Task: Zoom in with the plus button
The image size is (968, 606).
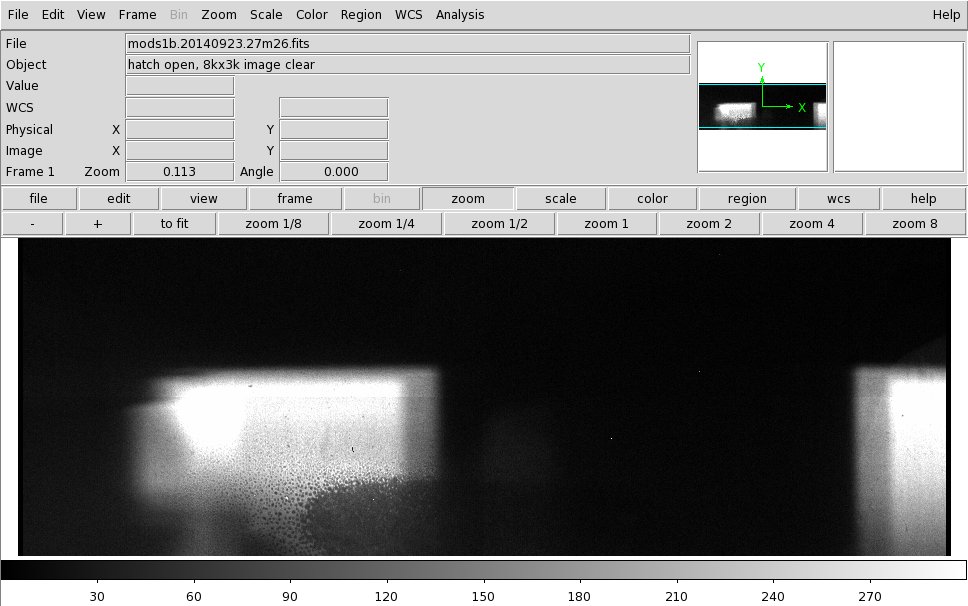Action: (x=98, y=224)
